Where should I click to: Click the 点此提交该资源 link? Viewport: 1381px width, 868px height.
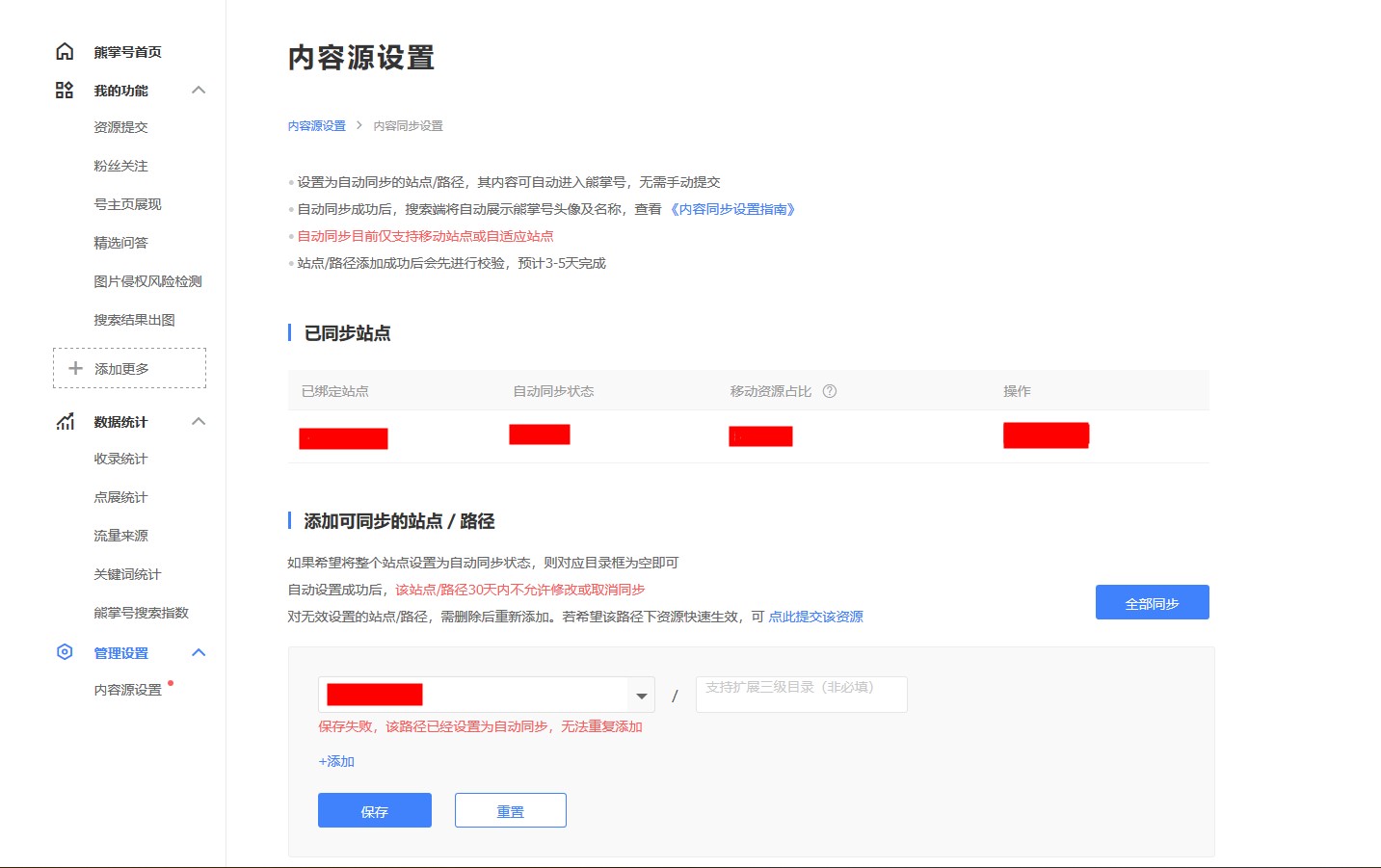coord(815,617)
